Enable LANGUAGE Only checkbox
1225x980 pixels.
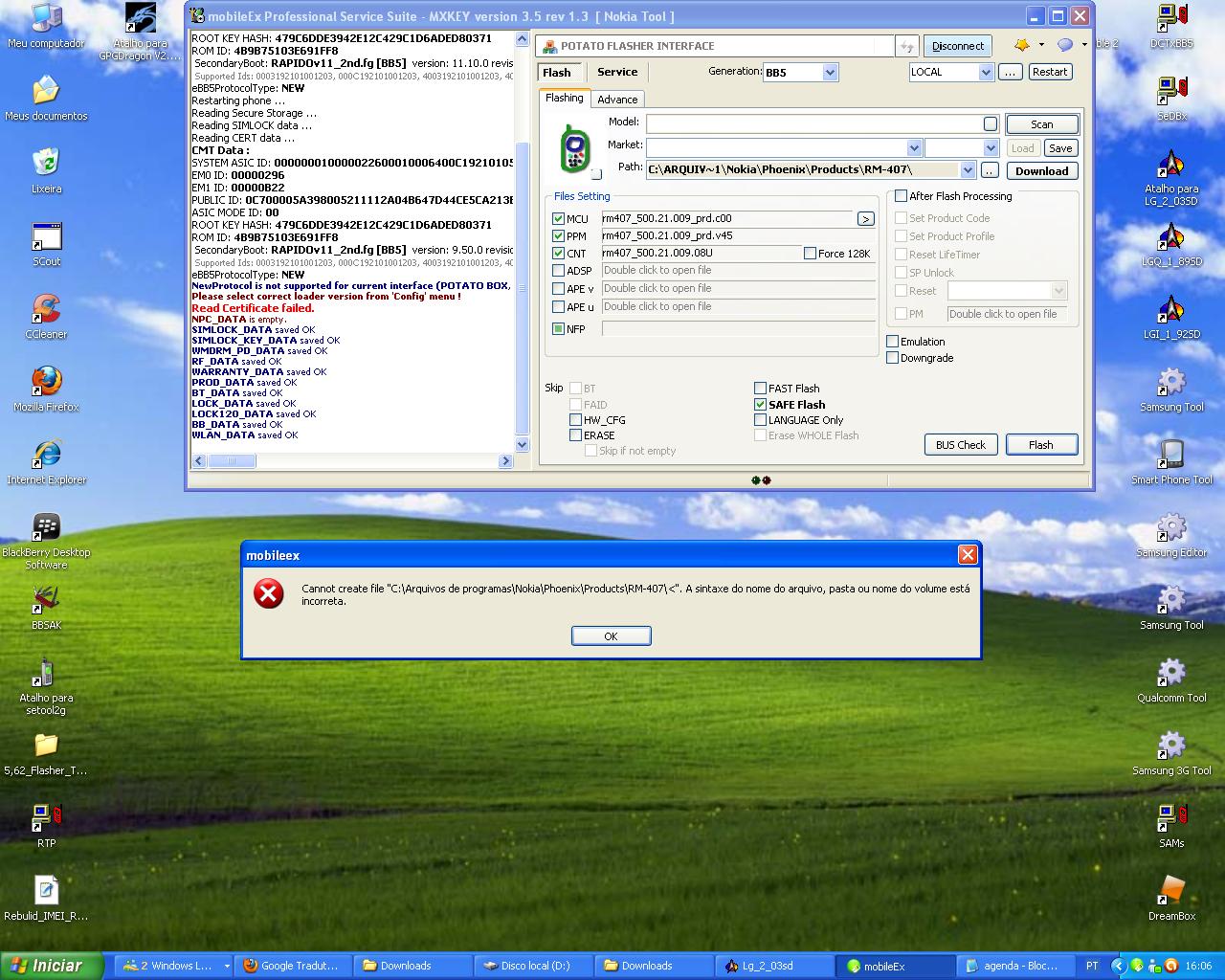761,420
